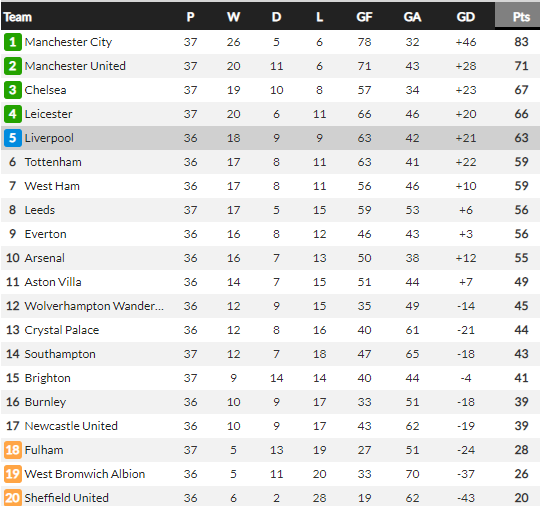Sort table by GD column header
540x506 pixels.
point(466,17)
